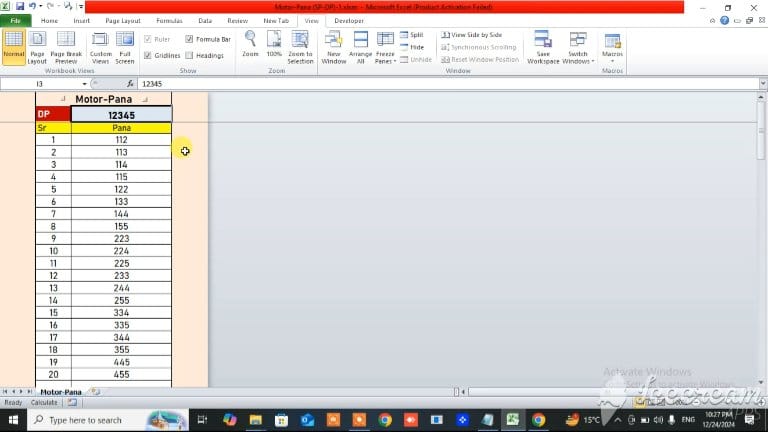768x432 pixels.
Task: Click Undo in quick access toolbar
Action: [32, 6]
